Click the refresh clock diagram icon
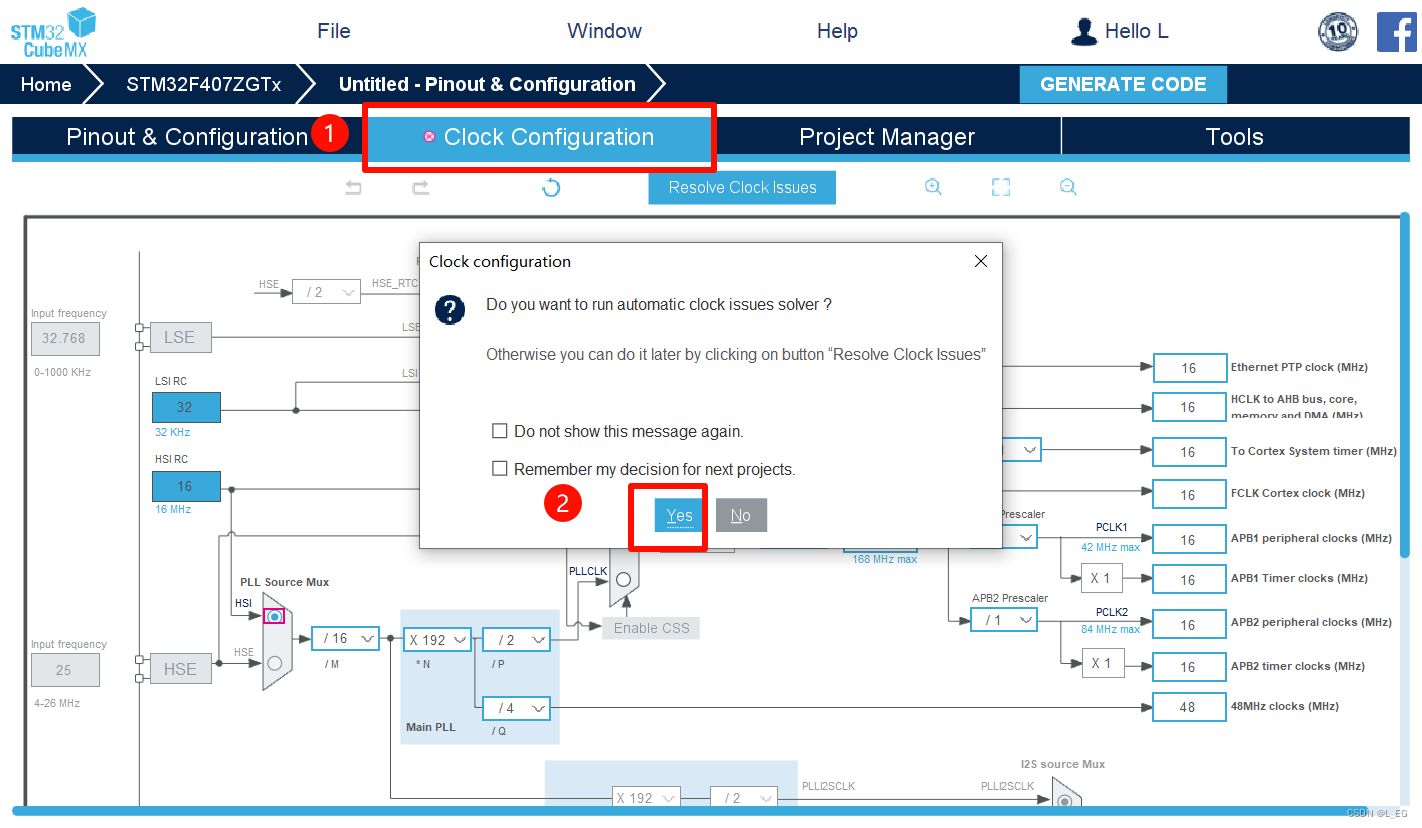Viewport: 1422px width, 828px height. click(551, 187)
